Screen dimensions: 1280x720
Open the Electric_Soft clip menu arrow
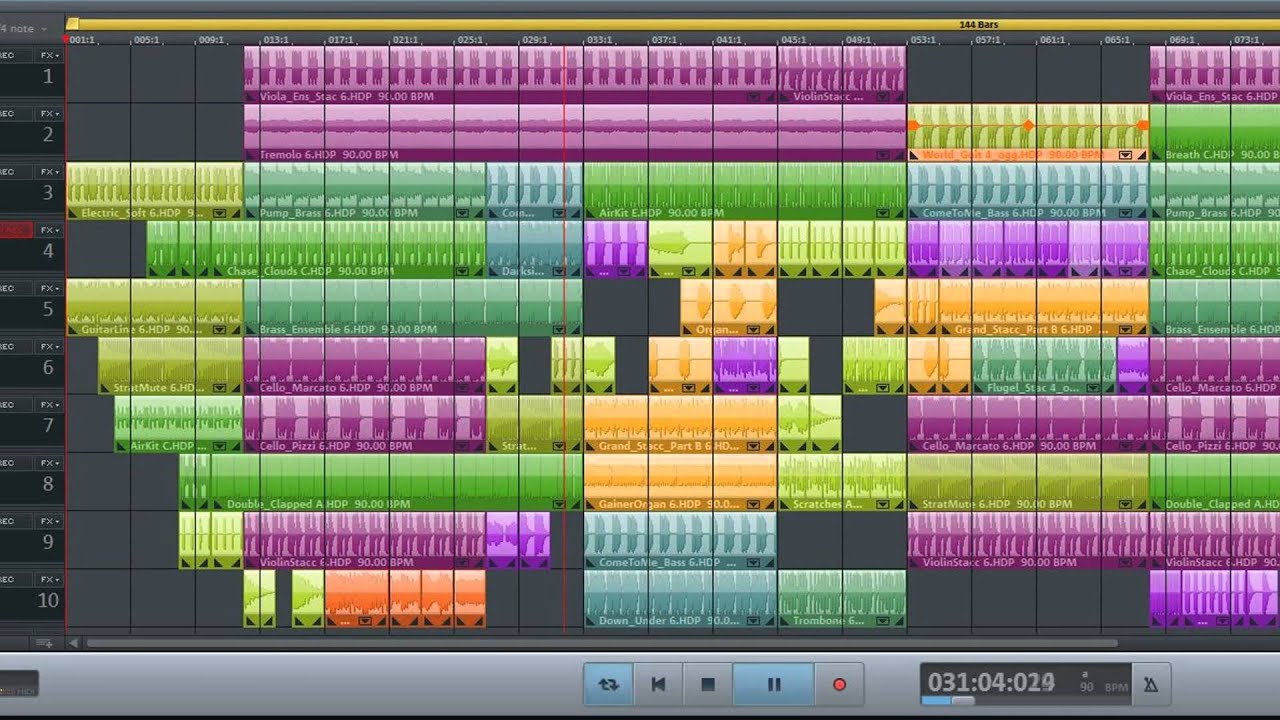pos(219,213)
